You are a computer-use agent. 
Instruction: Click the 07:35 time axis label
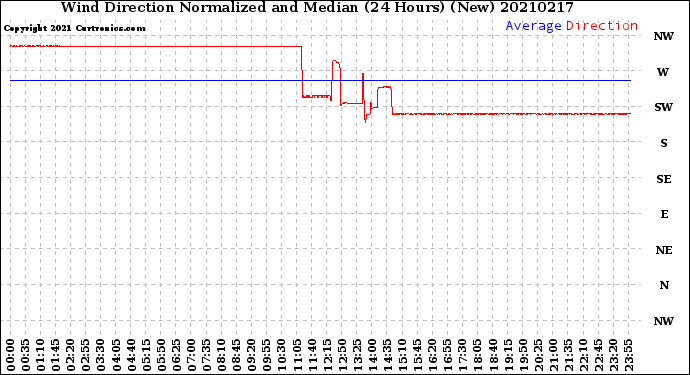pos(206,355)
